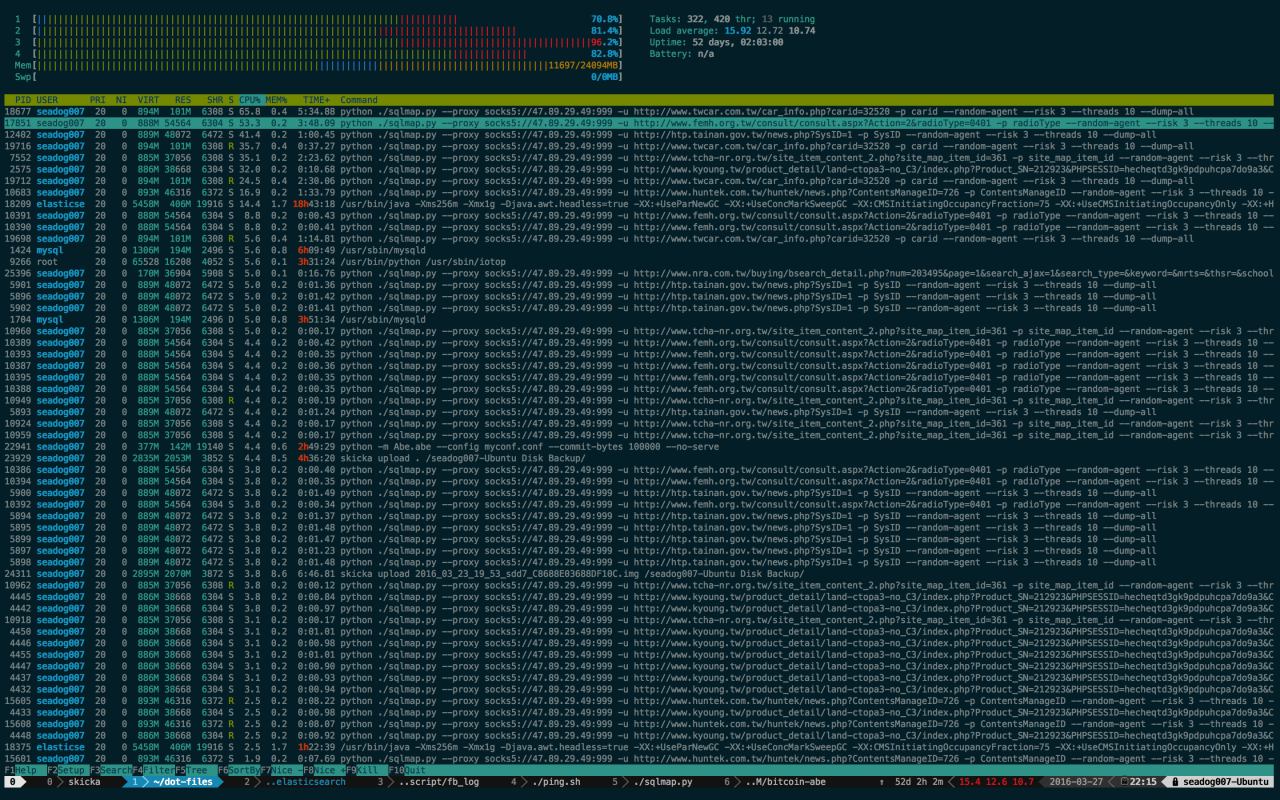Open F6 SortBy selector
Image resolution: width=1280 pixels, height=800 pixels.
238,770
